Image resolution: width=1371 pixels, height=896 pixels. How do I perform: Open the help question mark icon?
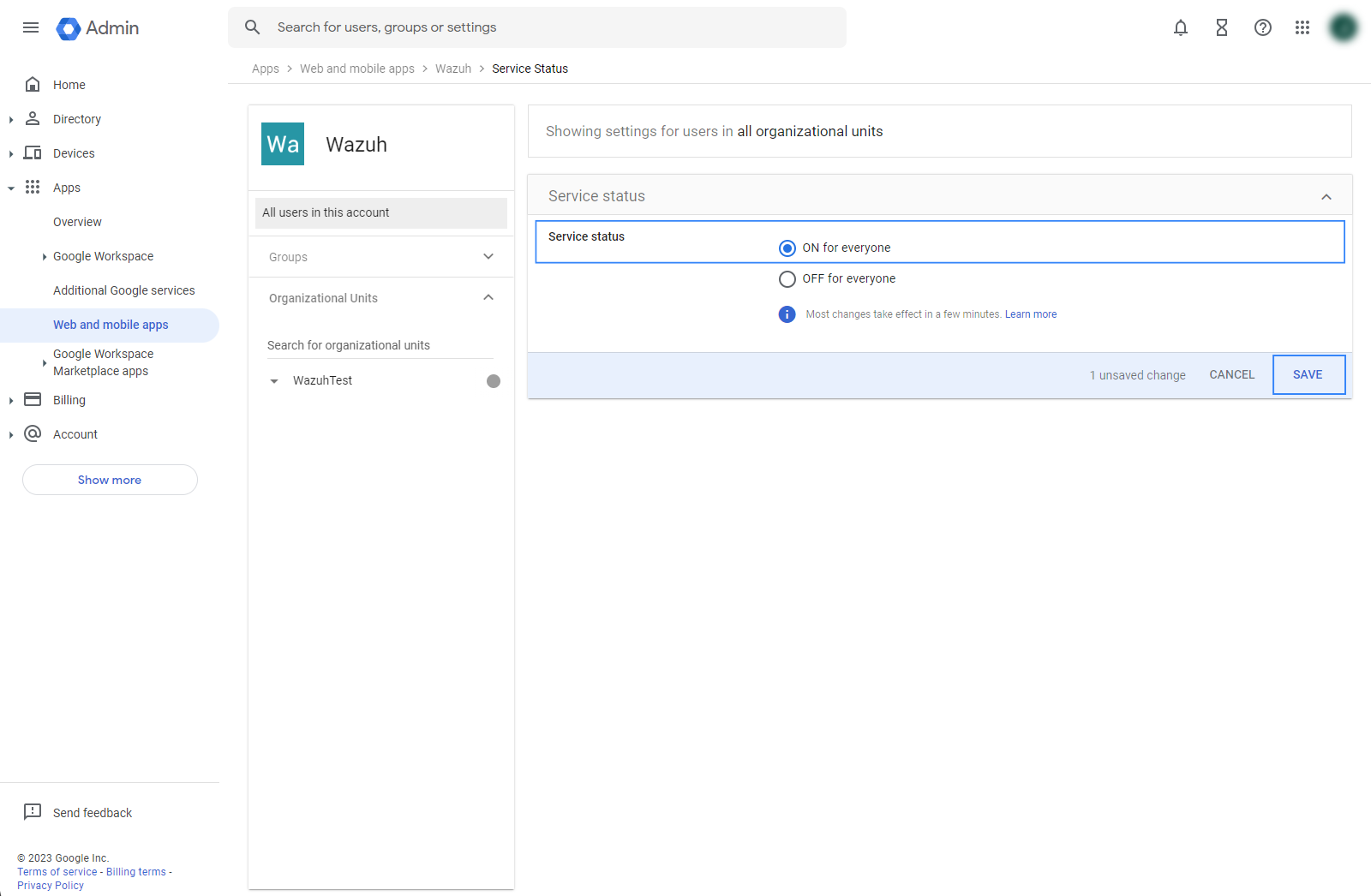[1262, 27]
